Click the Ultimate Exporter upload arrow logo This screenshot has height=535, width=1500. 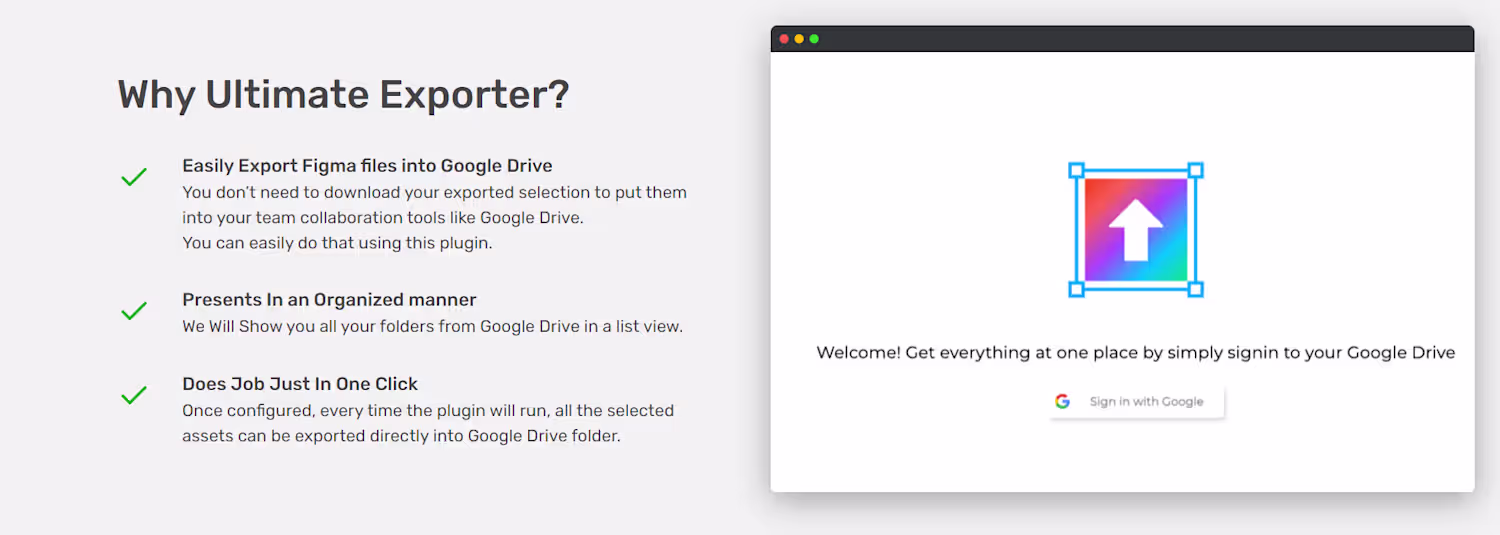(1136, 230)
